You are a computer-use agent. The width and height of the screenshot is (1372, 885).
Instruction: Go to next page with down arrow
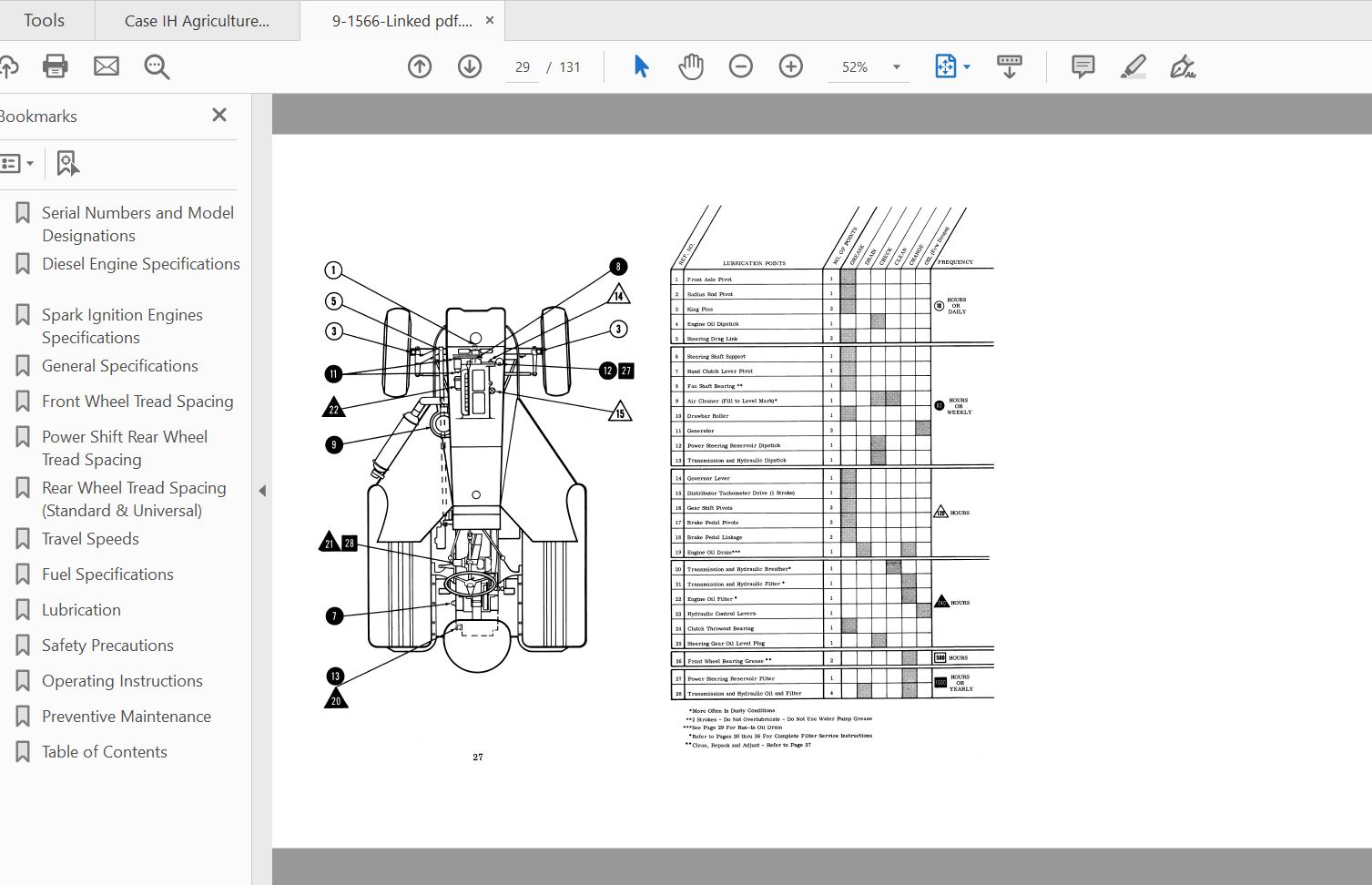470,66
